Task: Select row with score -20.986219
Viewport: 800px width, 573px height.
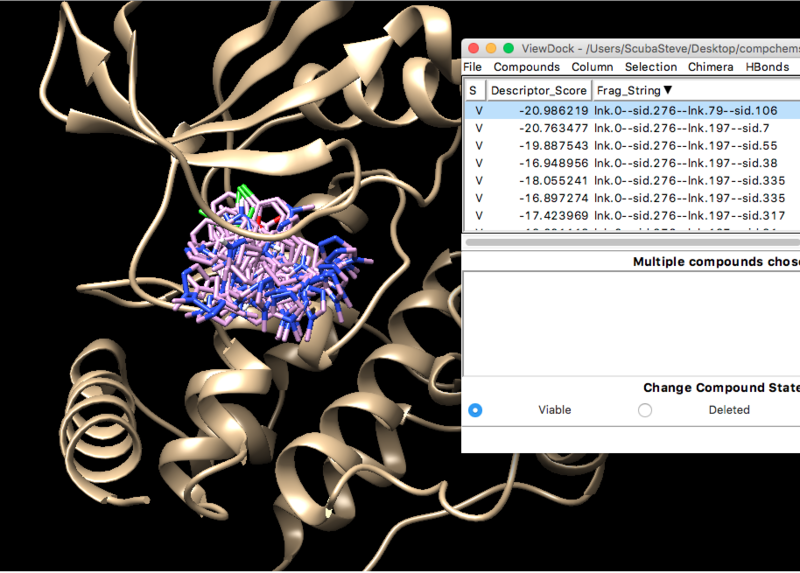Action: tap(632, 111)
